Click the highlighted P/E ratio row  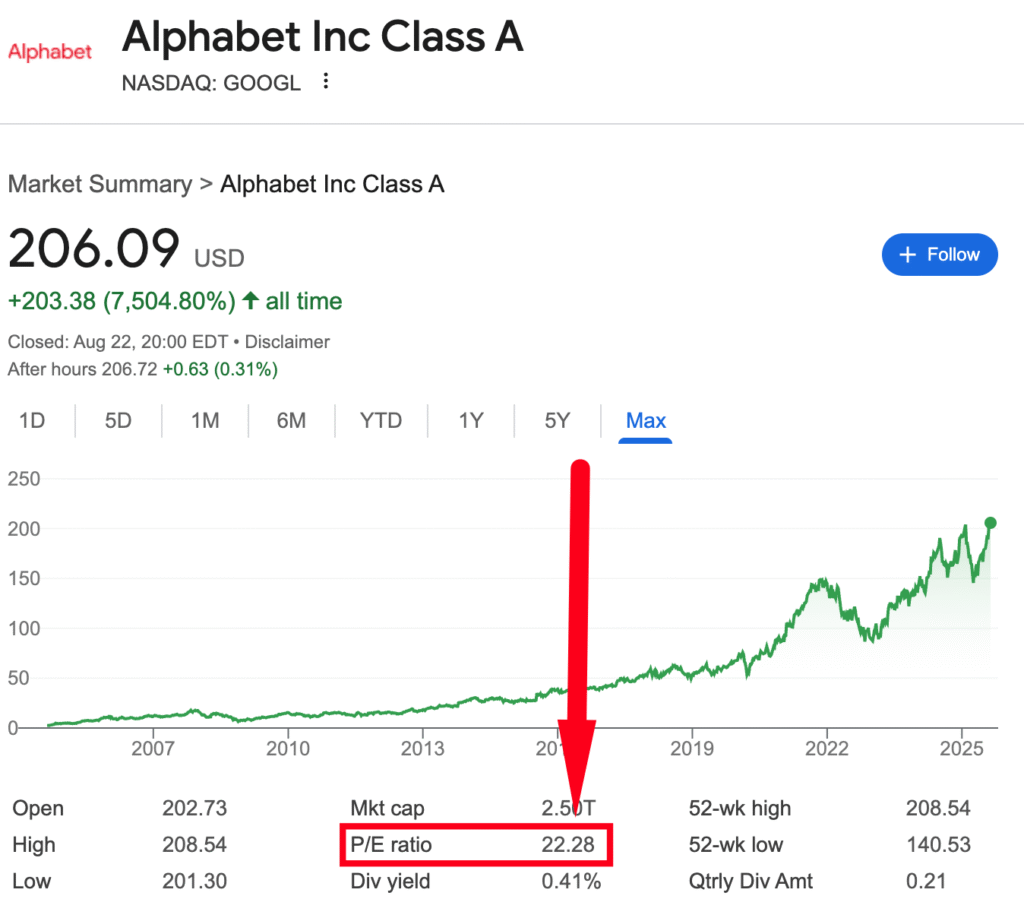[x=472, y=845]
